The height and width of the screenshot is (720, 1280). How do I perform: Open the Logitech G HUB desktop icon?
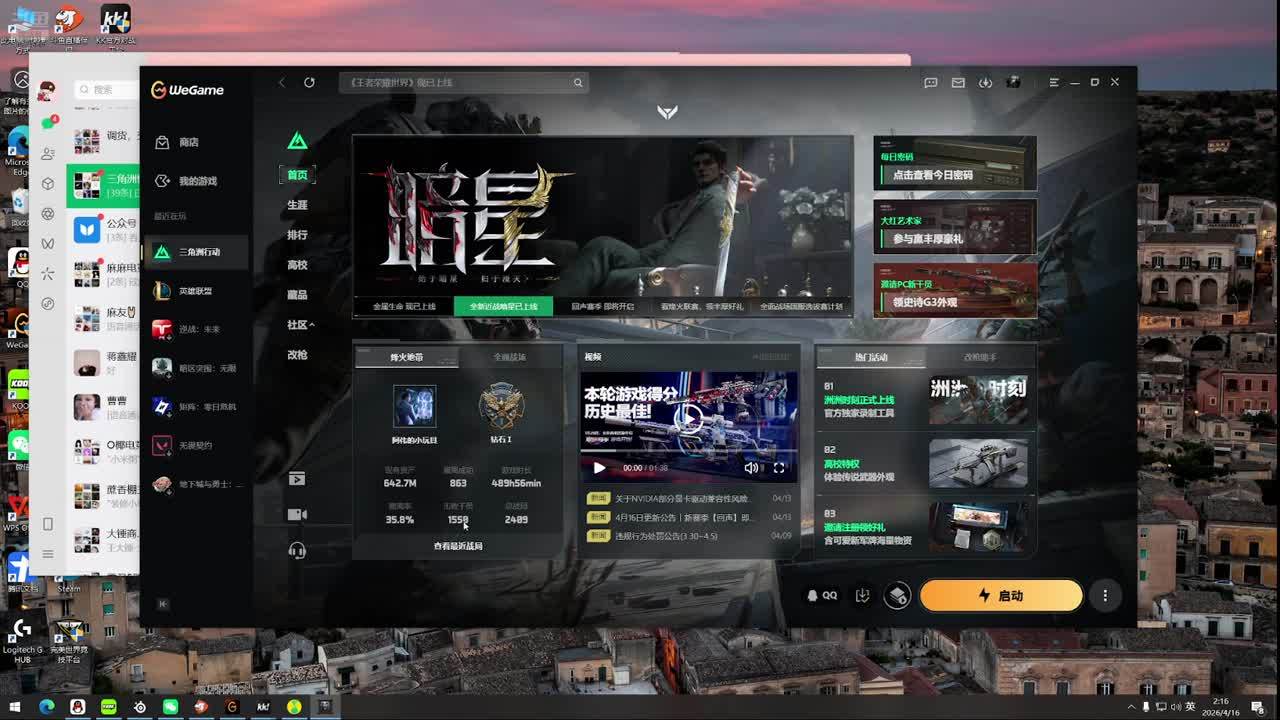point(22,639)
